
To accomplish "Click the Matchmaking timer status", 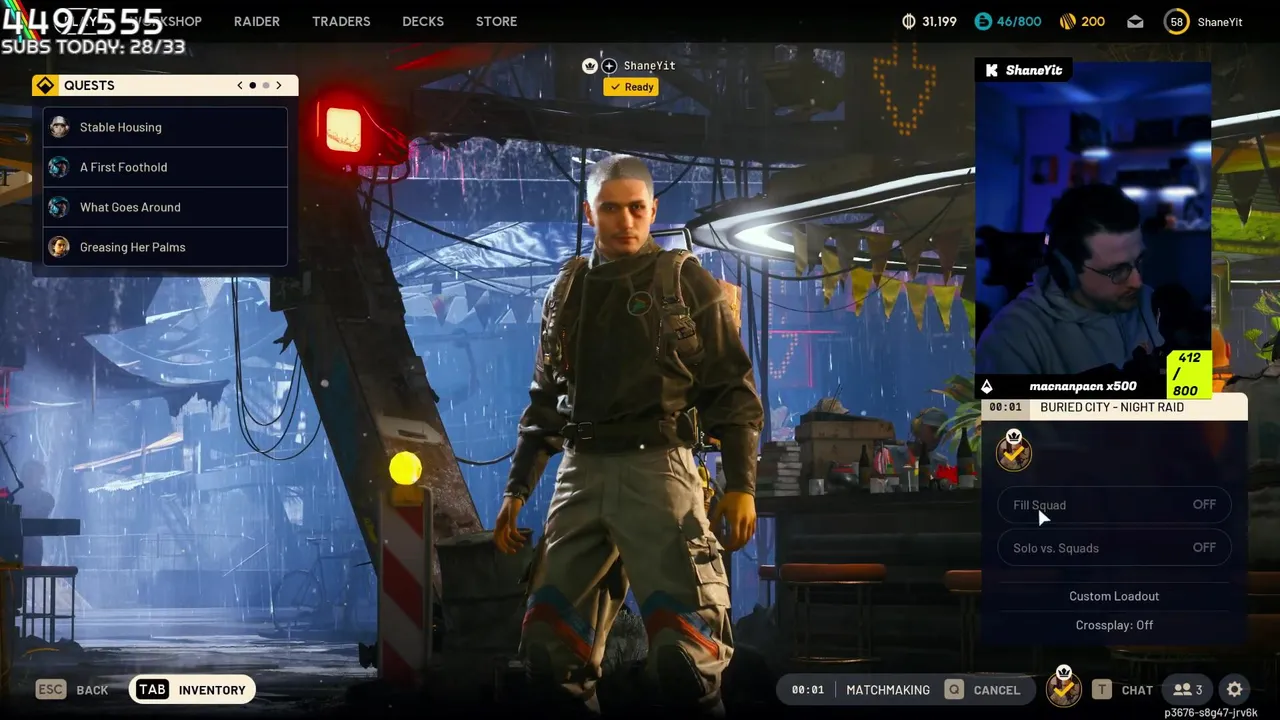I will [x=860, y=690].
